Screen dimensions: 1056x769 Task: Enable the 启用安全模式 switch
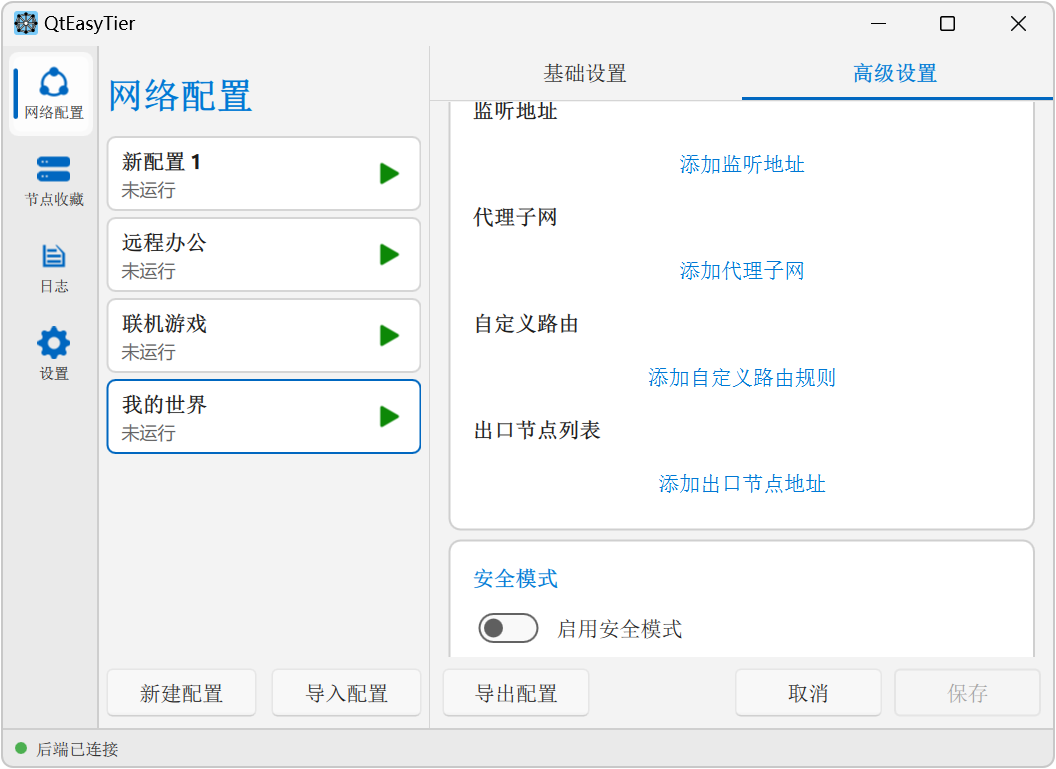tap(508, 628)
